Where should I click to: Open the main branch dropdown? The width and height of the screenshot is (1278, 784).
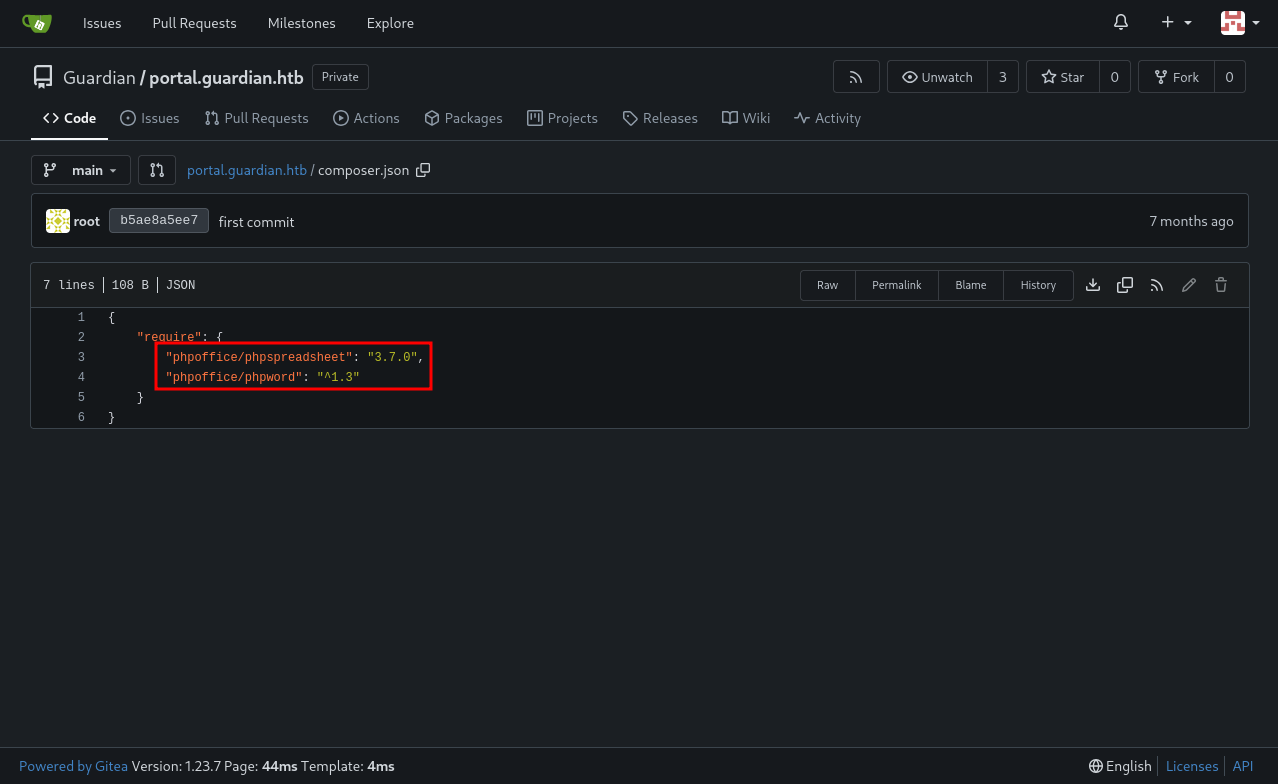pos(81,170)
